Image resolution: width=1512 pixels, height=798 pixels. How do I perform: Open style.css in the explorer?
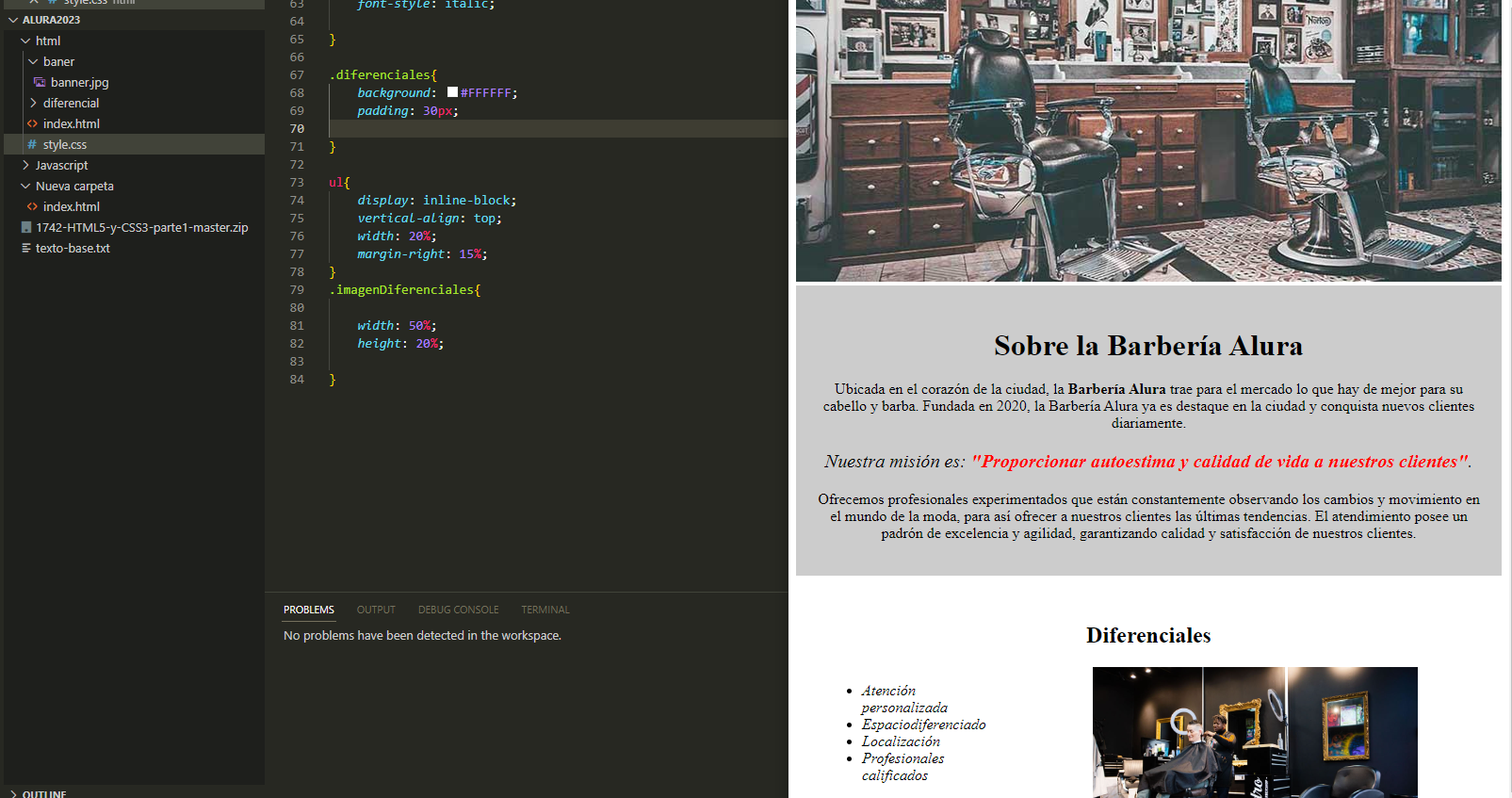click(65, 144)
